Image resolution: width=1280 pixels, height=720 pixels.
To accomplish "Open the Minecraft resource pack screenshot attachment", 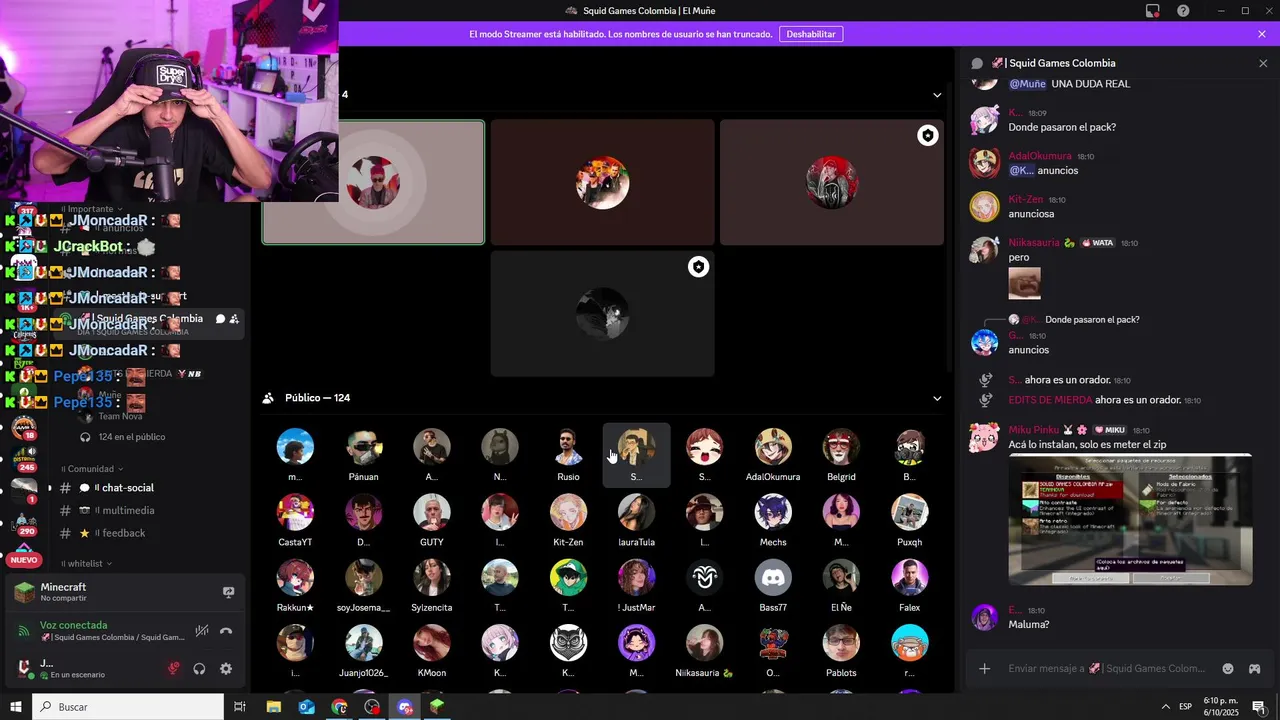I will tap(1130, 520).
